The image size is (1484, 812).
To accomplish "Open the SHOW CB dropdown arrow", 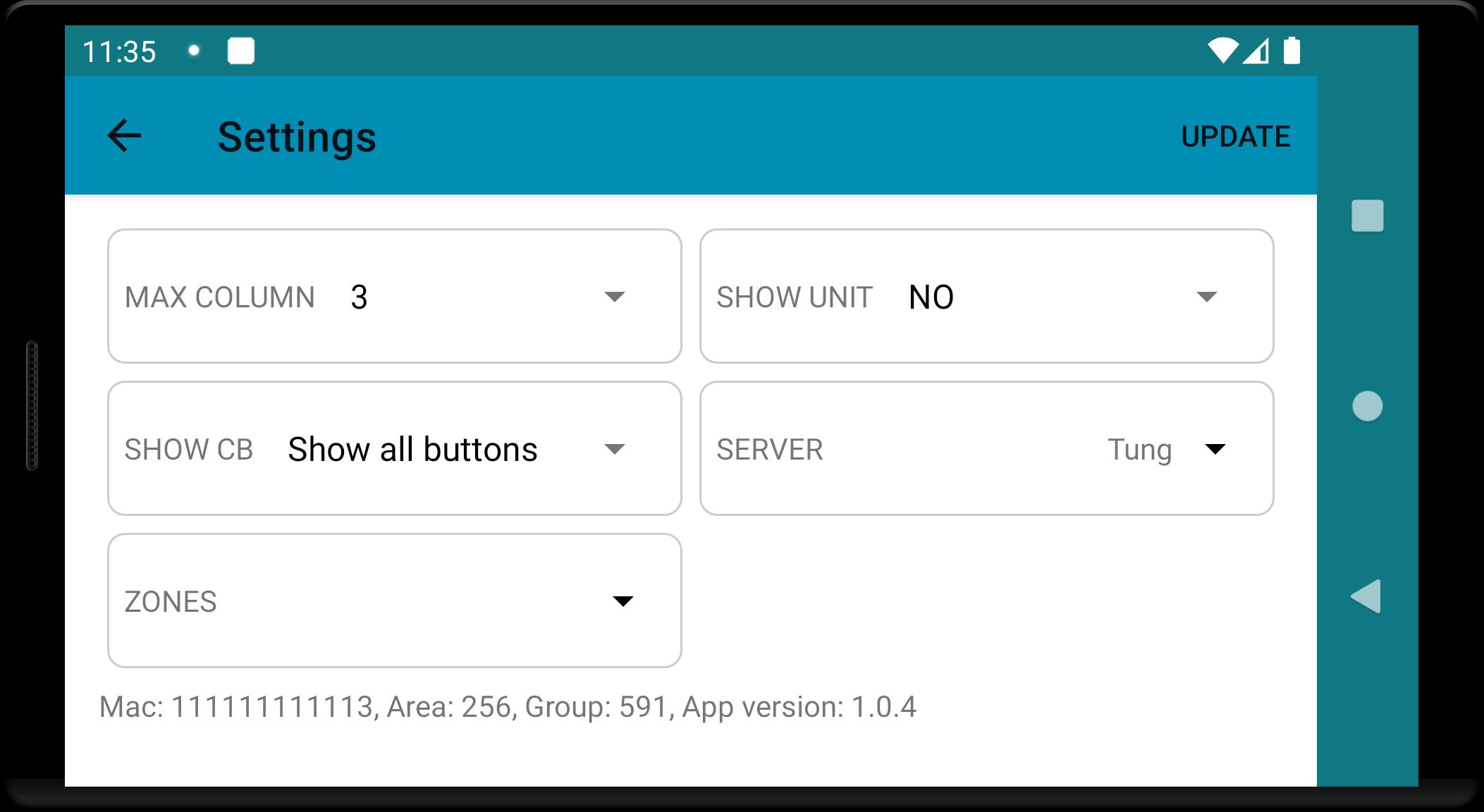I will click(x=615, y=449).
